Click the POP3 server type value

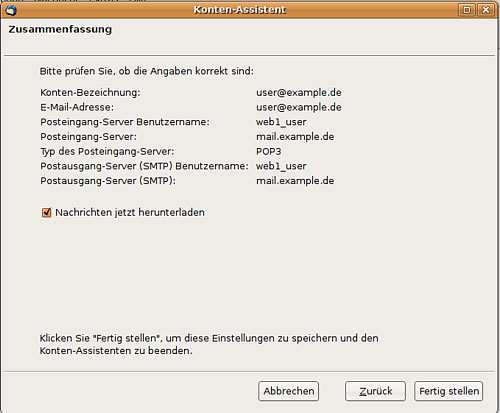pos(269,151)
